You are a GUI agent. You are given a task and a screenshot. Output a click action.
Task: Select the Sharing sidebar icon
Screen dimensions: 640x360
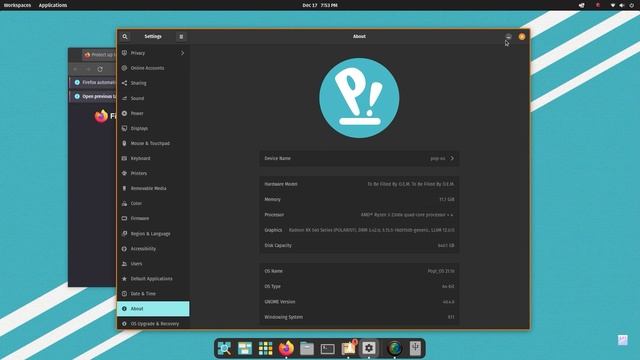point(124,83)
